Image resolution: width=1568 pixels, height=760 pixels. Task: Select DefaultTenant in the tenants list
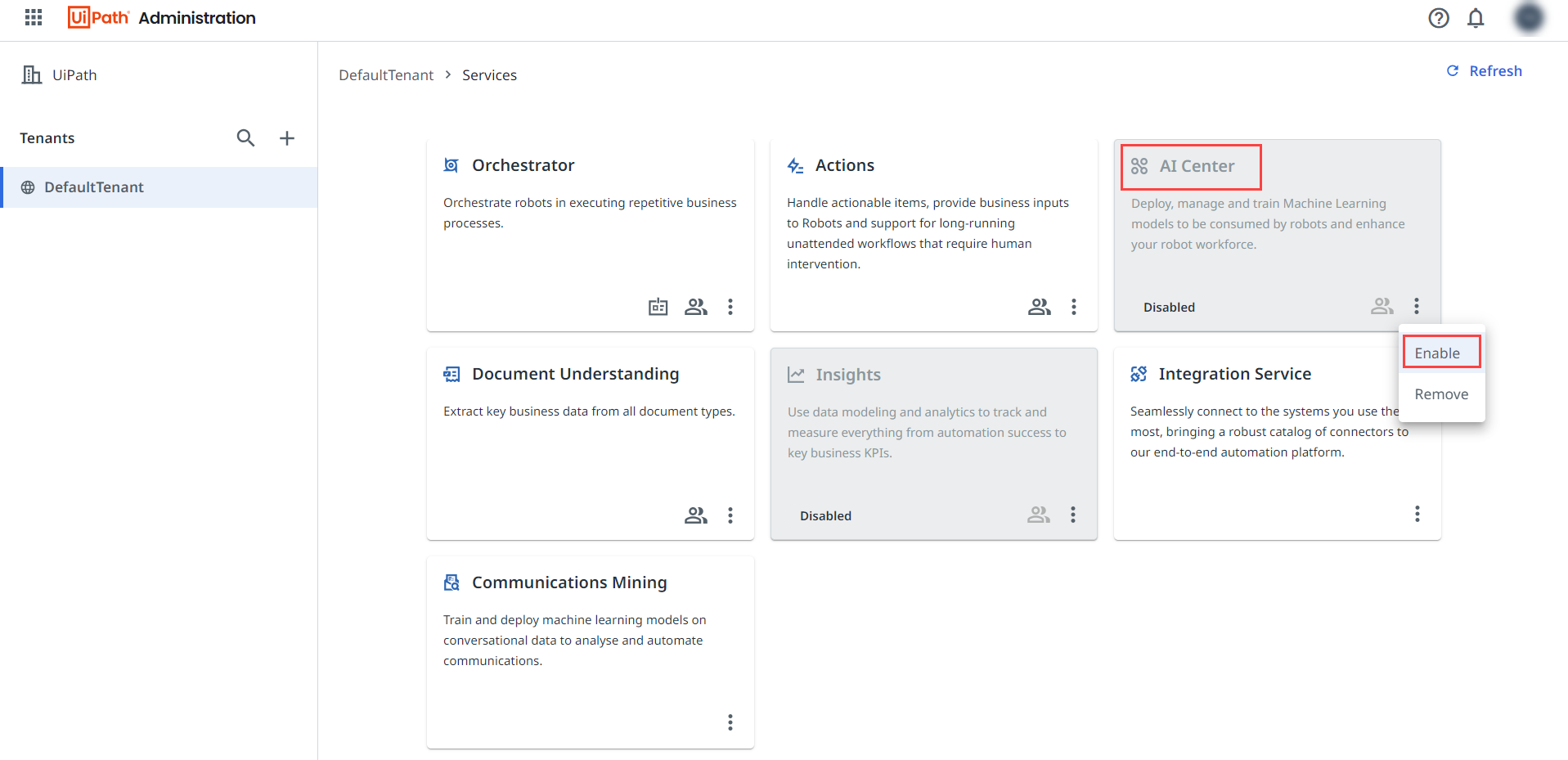coord(159,187)
